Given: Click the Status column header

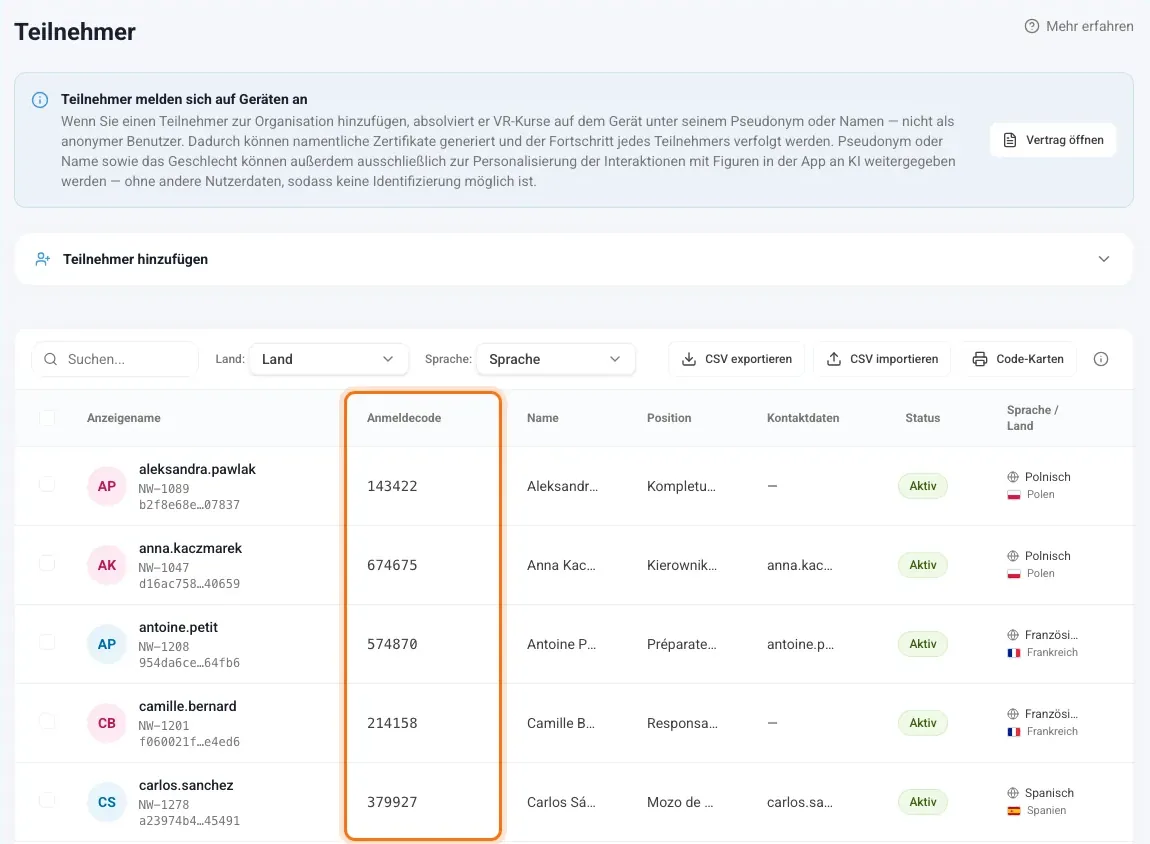Looking at the screenshot, I should coord(923,418).
